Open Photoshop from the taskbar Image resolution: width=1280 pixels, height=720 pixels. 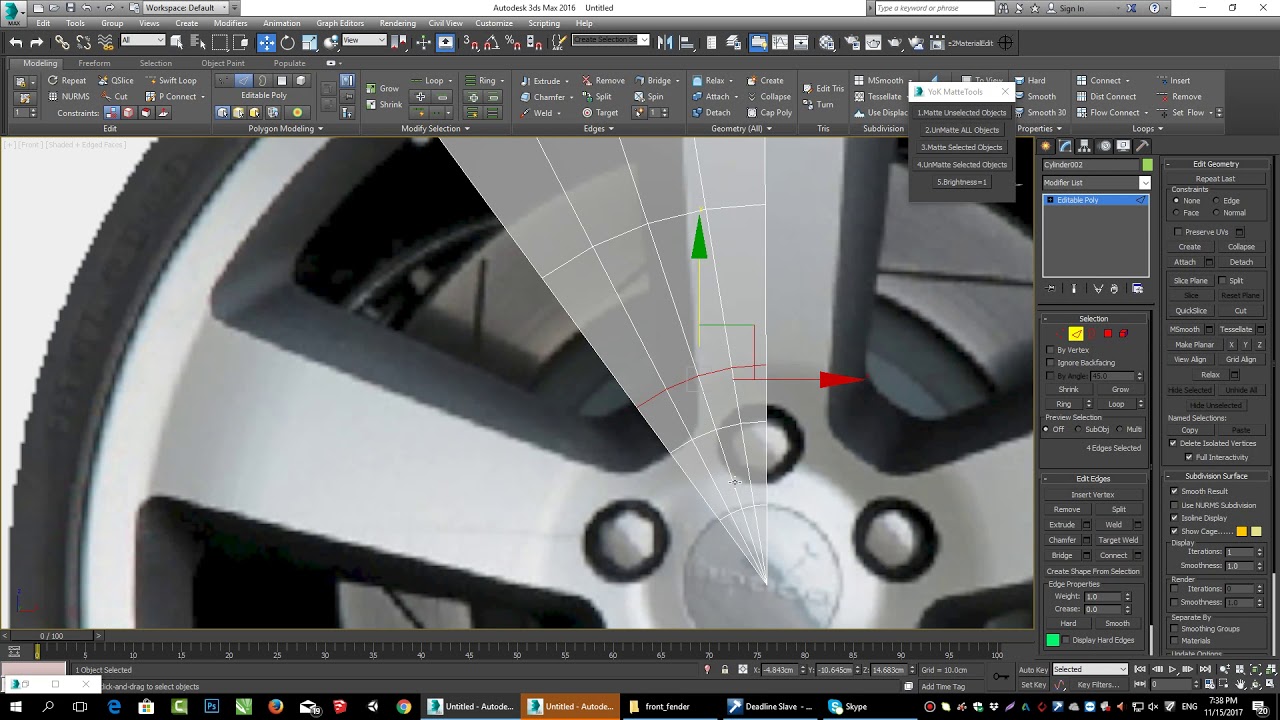(x=211, y=706)
